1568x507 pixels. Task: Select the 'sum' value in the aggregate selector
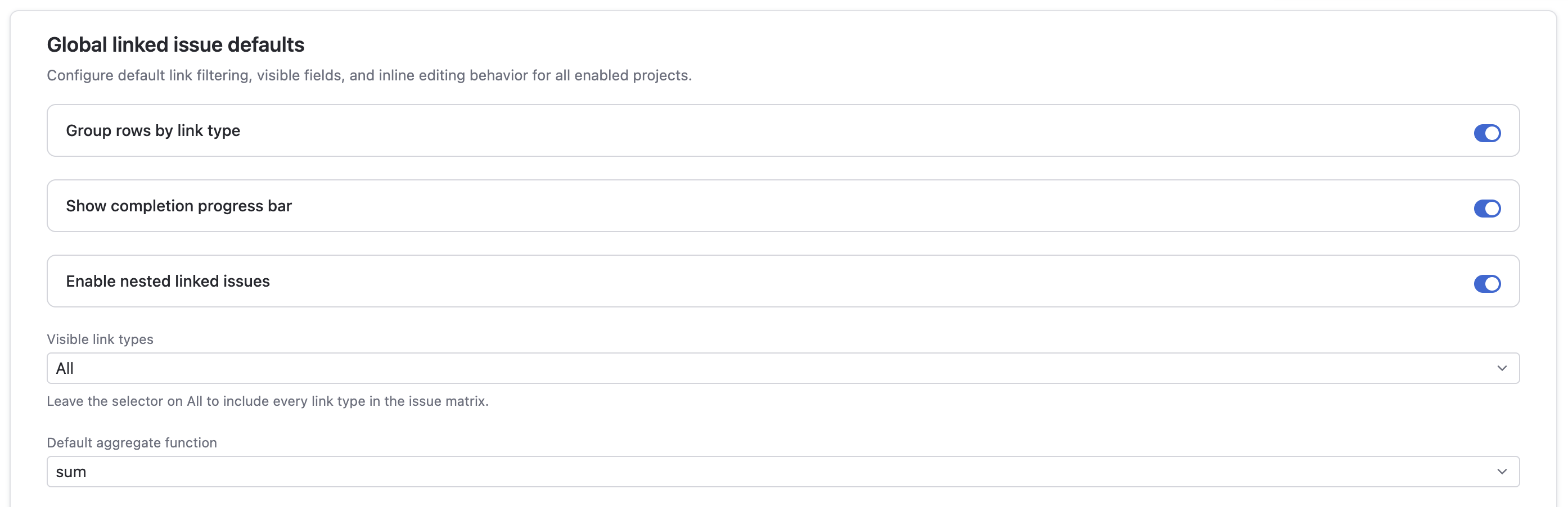[x=72, y=470]
